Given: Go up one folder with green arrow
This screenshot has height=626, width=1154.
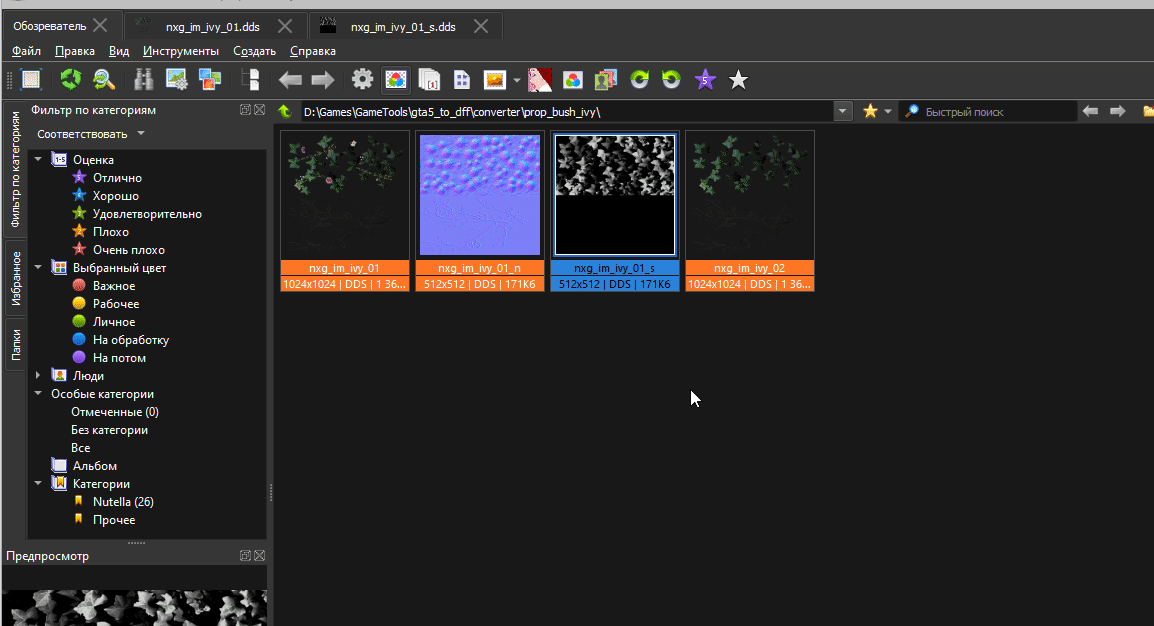Looking at the screenshot, I should (x=285, y=111).
